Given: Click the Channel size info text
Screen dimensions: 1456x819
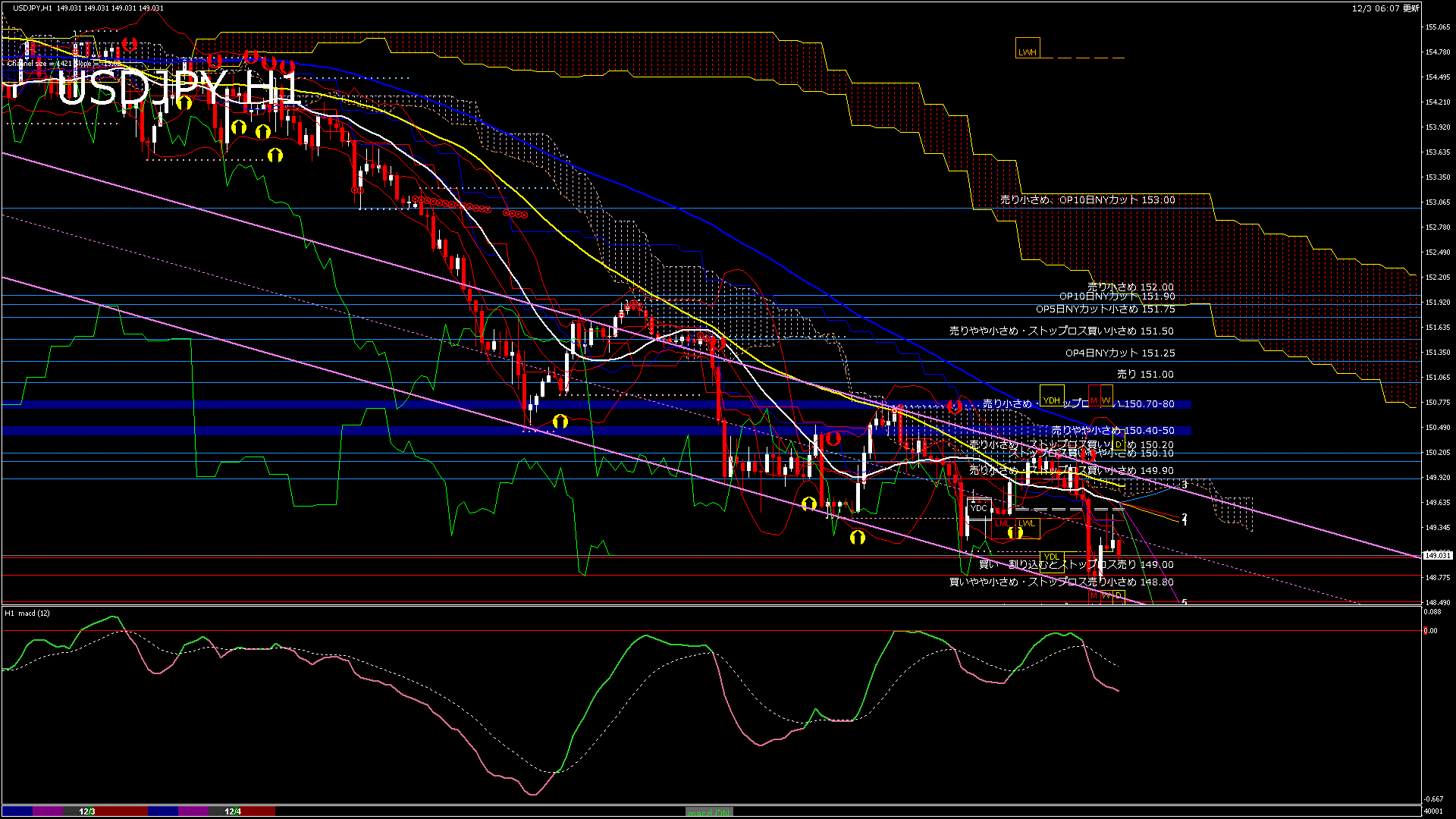Looking at the screenshot, I should [64, 64].
